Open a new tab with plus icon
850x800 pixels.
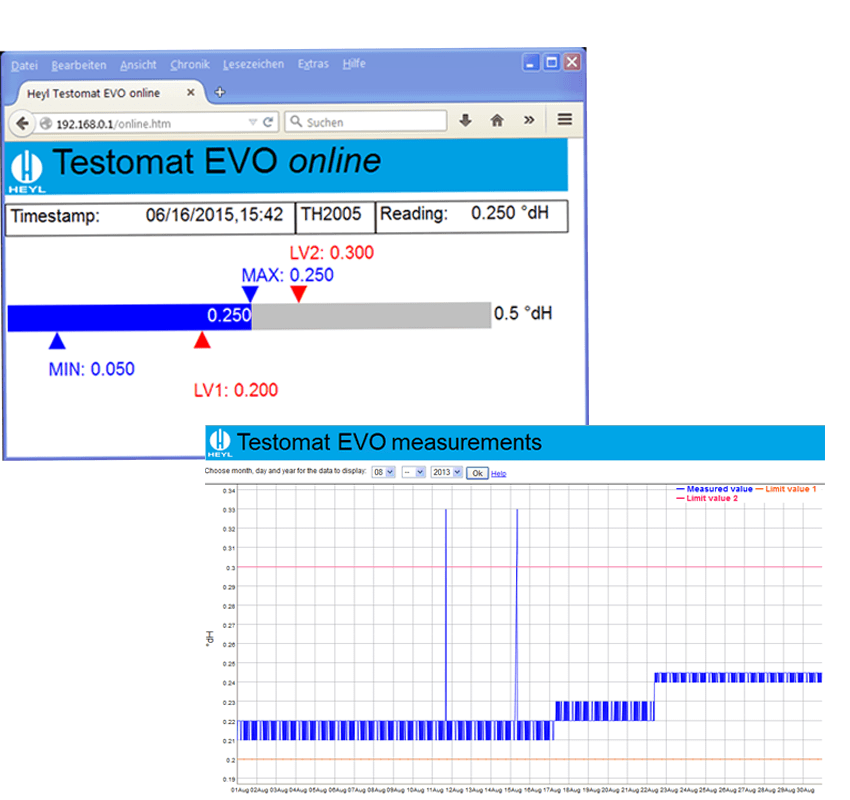point(220,92)
